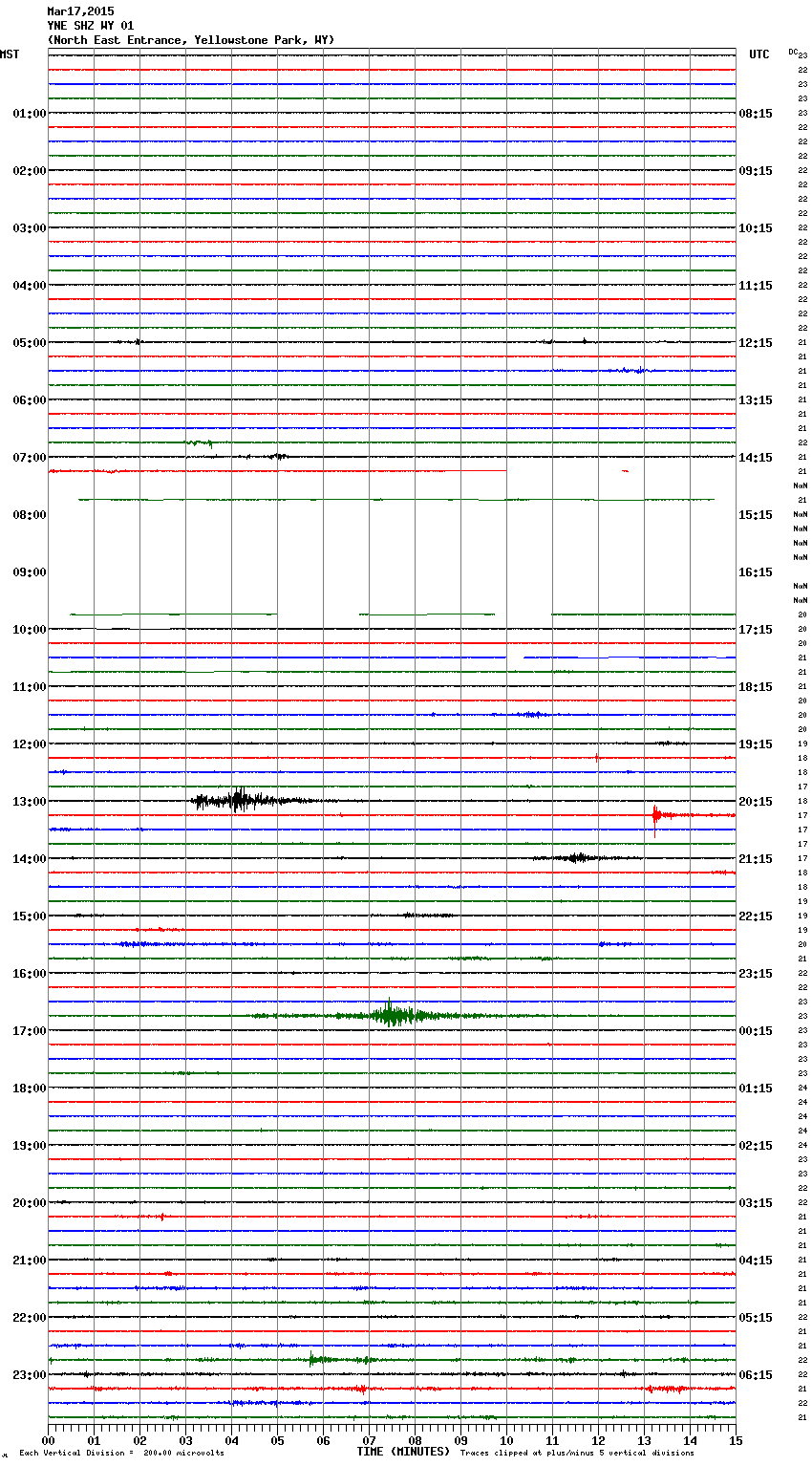Click the black seismic burst on 14:00 trace
The height and width of the screenshot is (1466, 812).
(x=576, y=857)
